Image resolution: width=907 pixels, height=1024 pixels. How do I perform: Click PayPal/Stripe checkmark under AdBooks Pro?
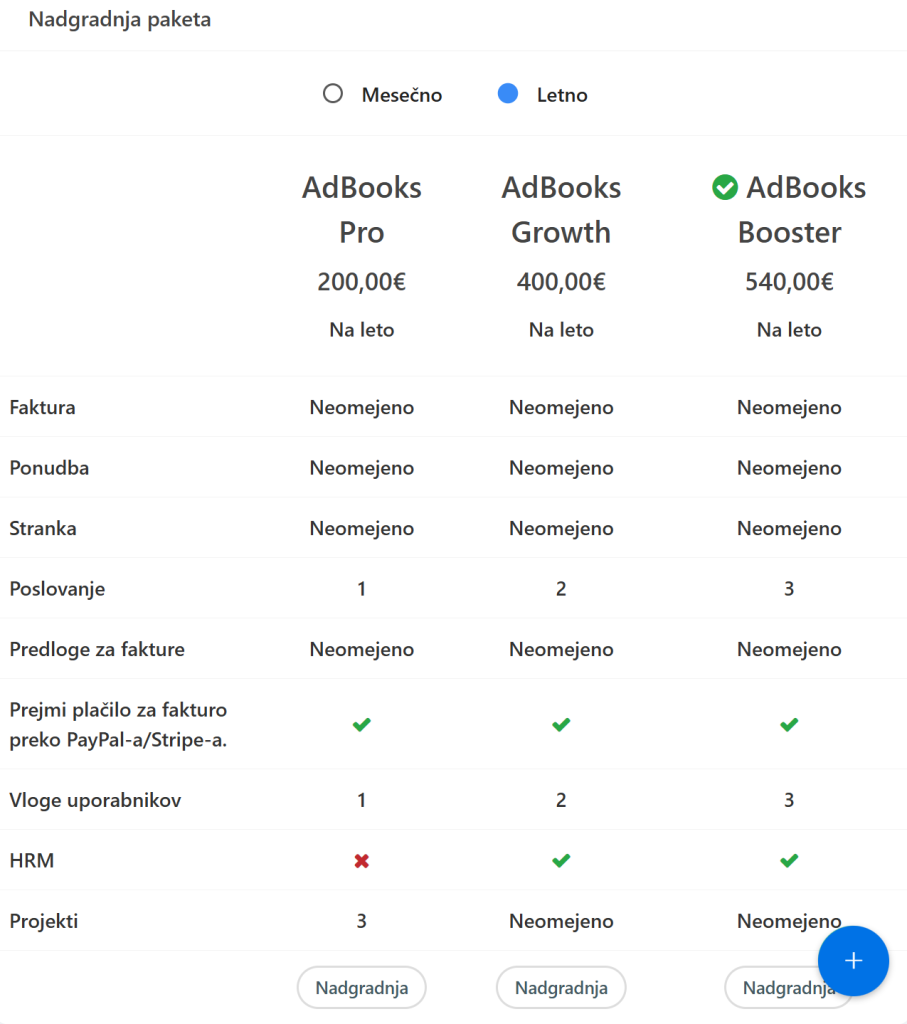362,724
